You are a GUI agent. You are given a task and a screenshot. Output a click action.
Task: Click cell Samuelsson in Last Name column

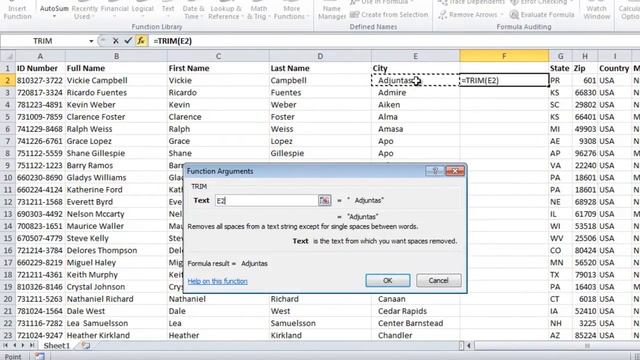click(320, 323)
